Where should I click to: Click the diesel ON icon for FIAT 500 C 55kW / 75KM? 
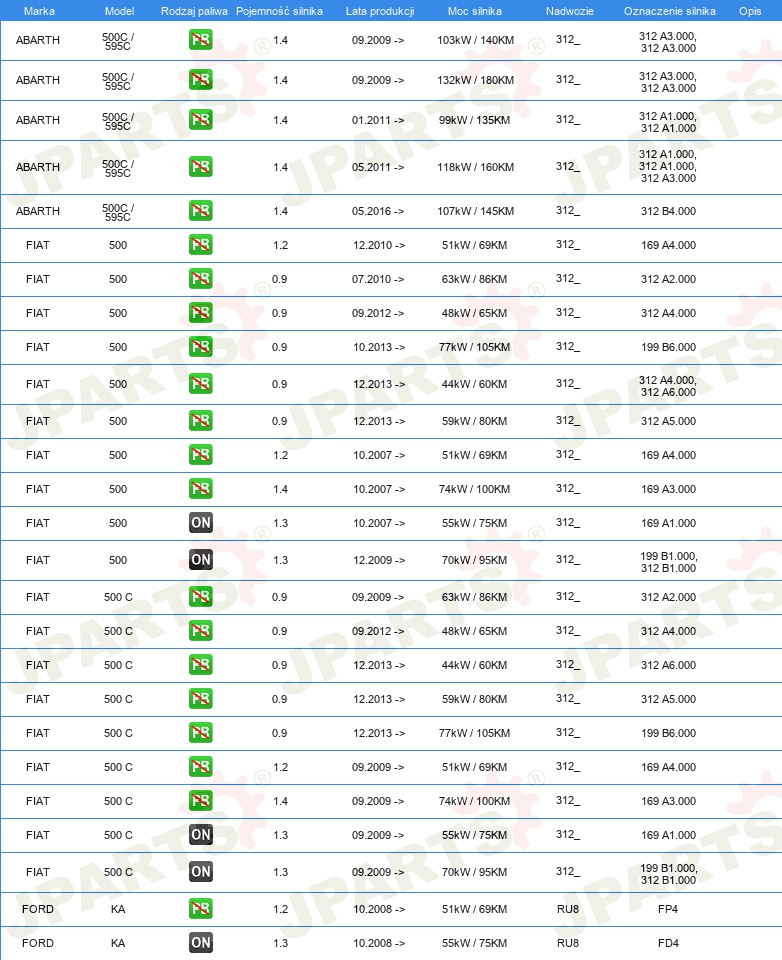[x=201, y=834]
